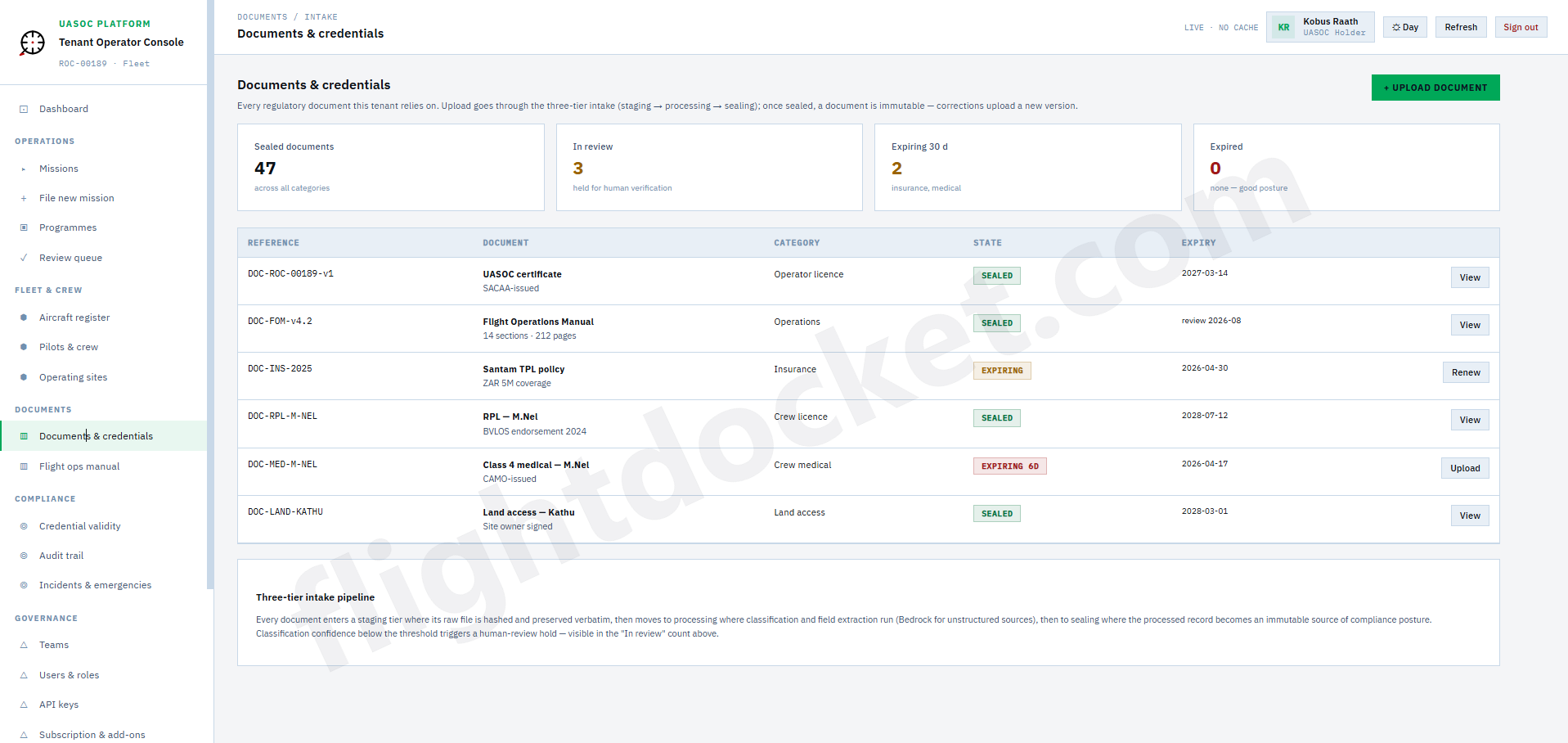Collapse the OPERATIONS sidebar section
Viewport: 1568px width, 743px height.
coord(45,141)
